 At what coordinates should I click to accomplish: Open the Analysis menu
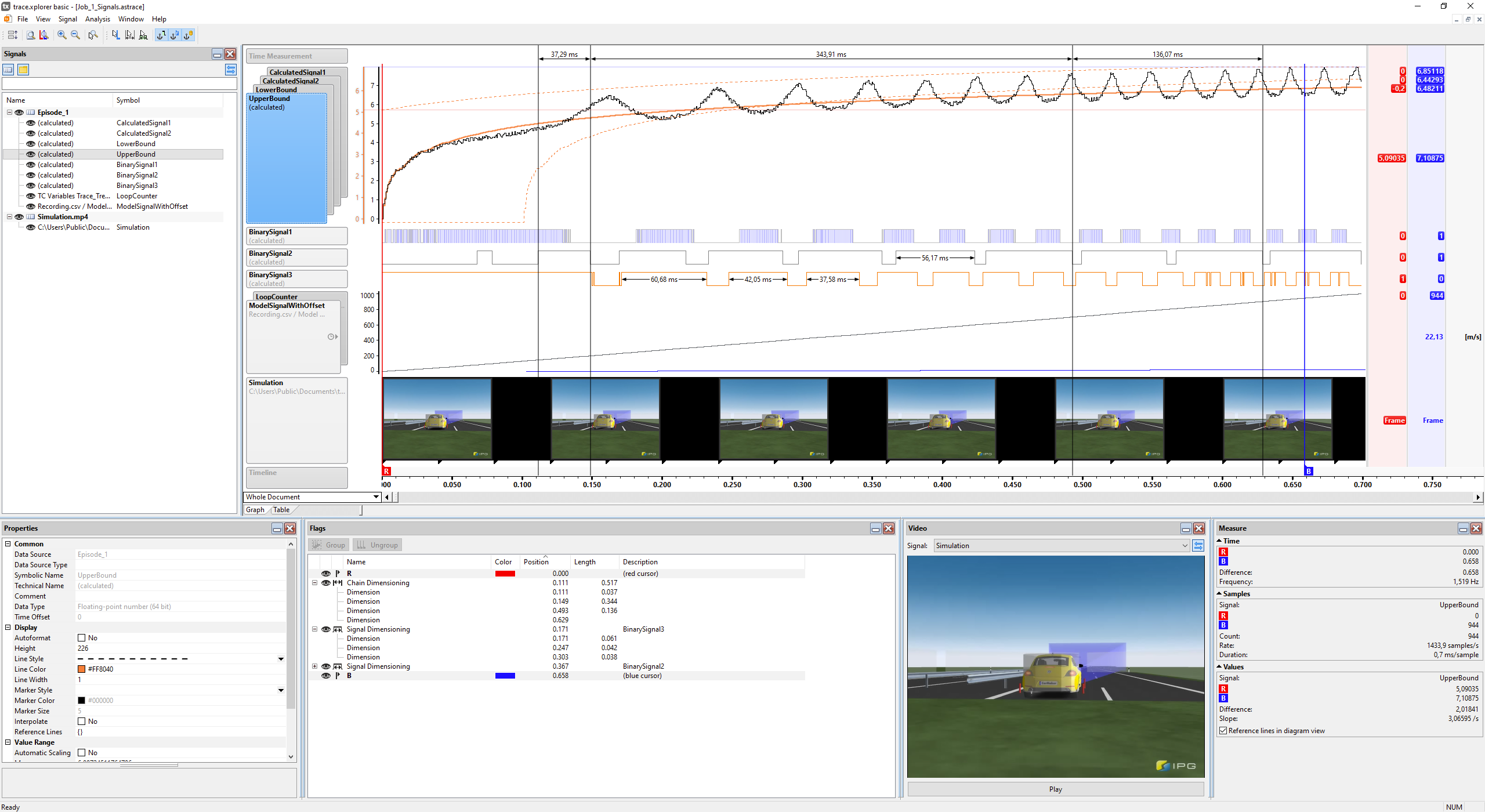tap(97, 19)
